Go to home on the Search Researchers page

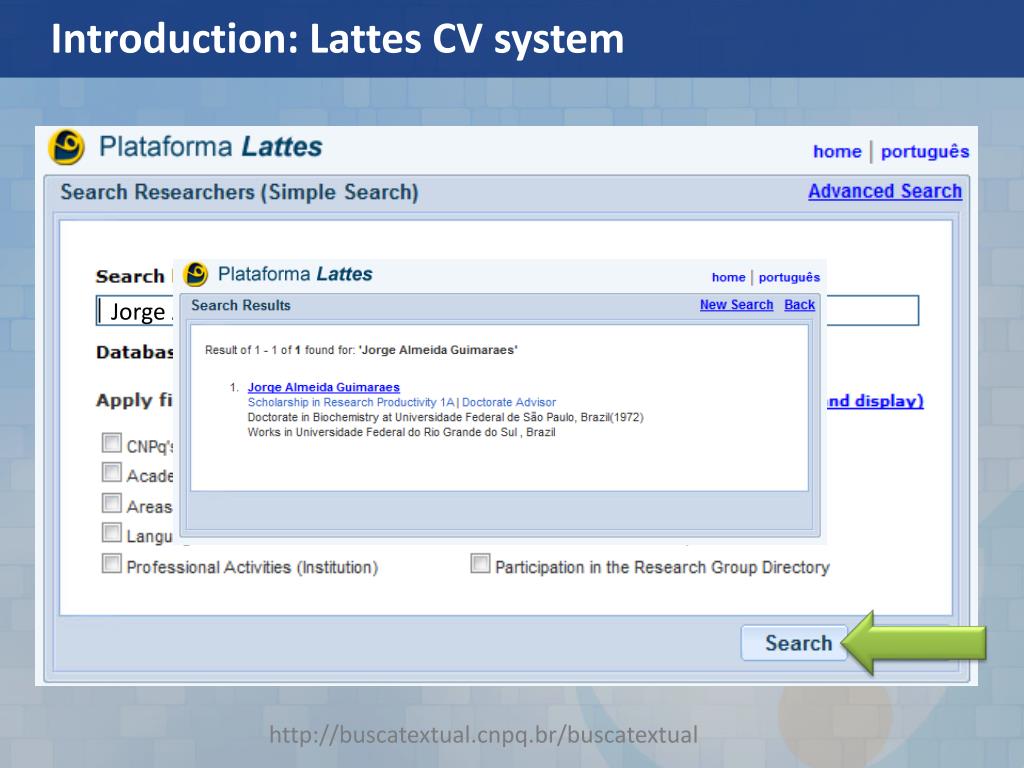837,152
